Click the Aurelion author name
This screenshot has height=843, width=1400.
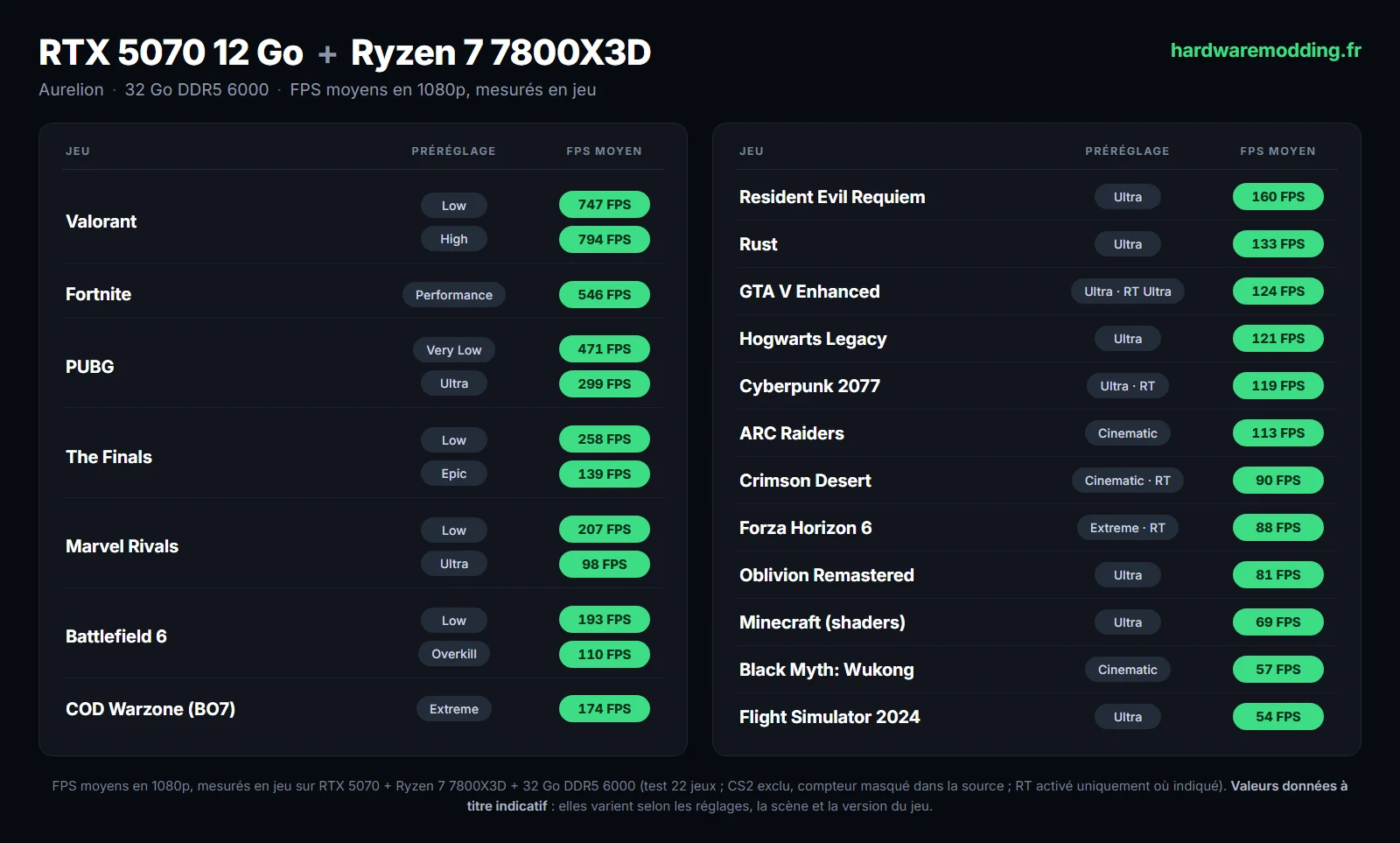71,89
